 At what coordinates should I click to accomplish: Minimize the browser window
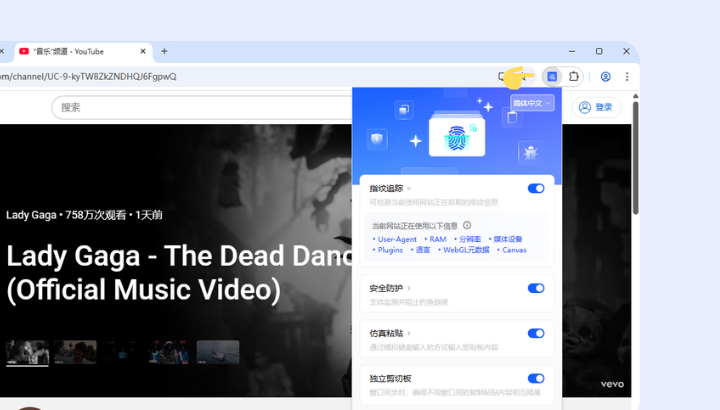pyautogui.click(x=572, y=51)
